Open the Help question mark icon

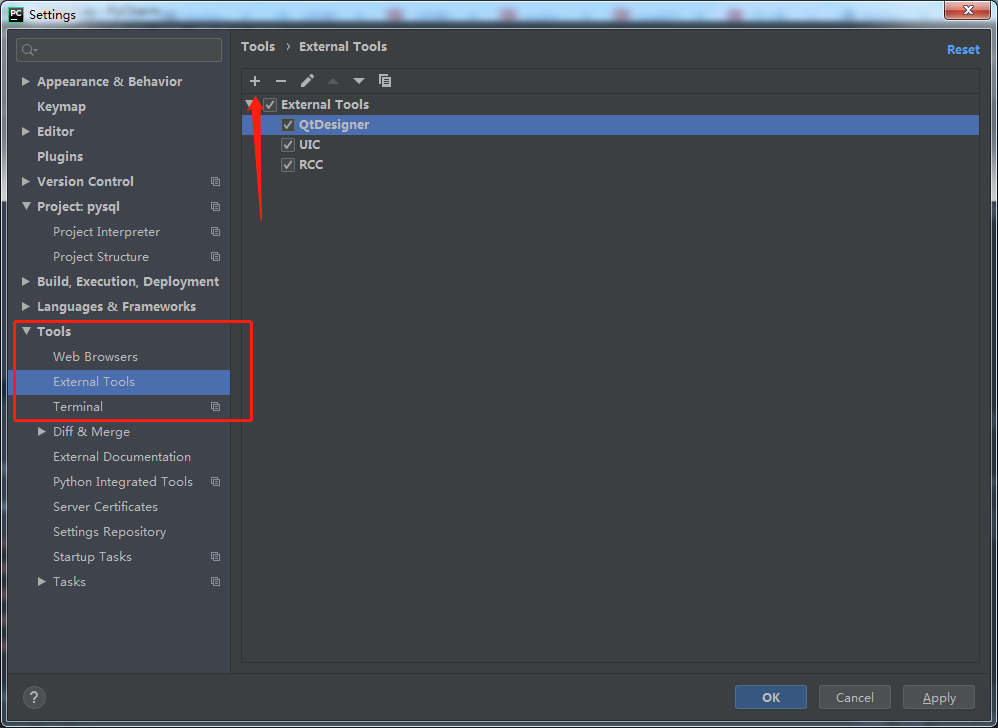[34, 697]
